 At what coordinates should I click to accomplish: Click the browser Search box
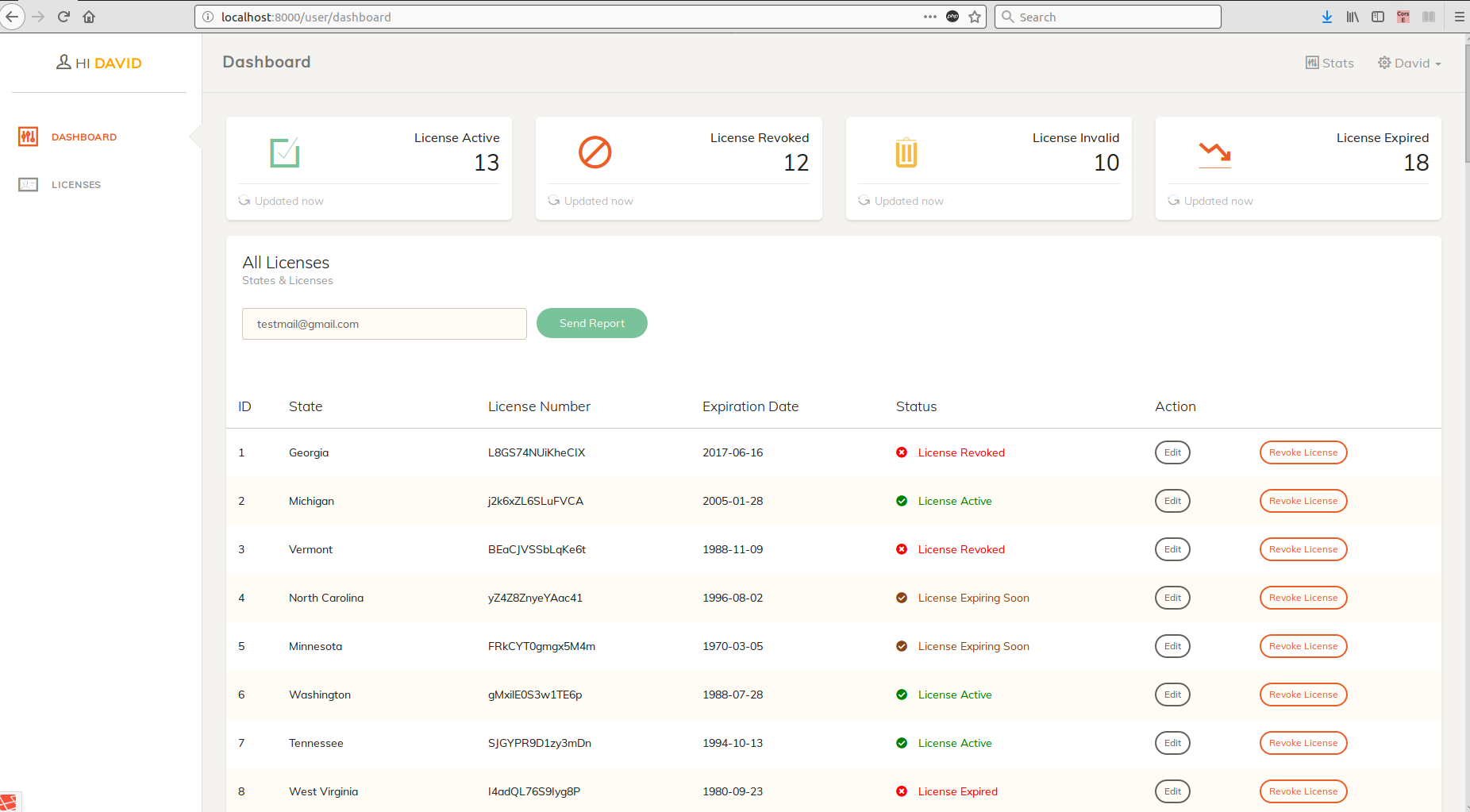click(1108, 17)
